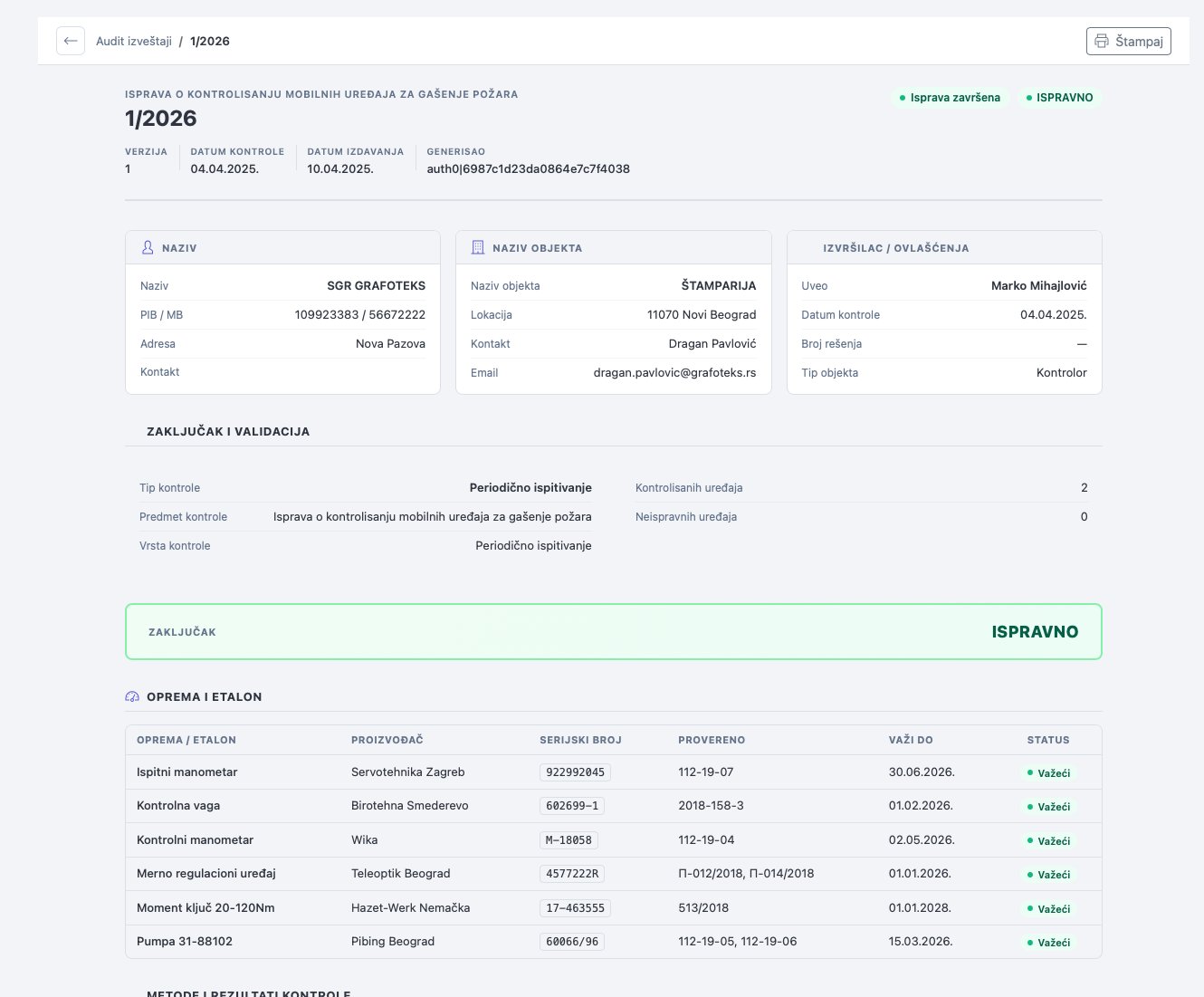This screenshot has width=1204, height=997.
Task: Click the Isprava završena status badge
Action: [x=950, y=98]
